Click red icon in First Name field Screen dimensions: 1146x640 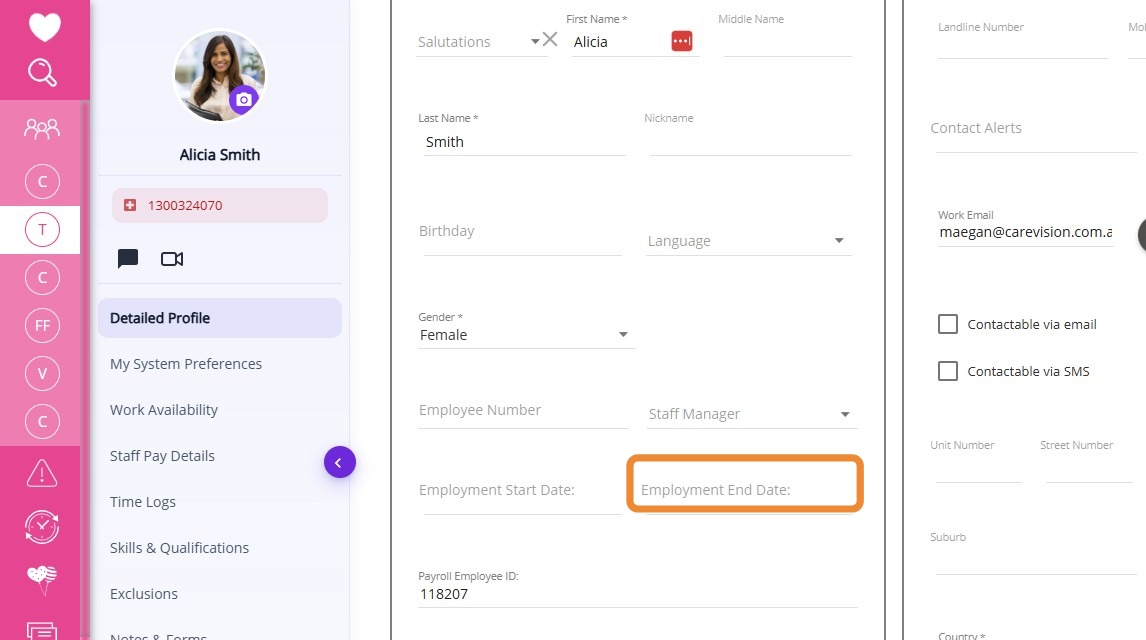click(x=682, y=41)
